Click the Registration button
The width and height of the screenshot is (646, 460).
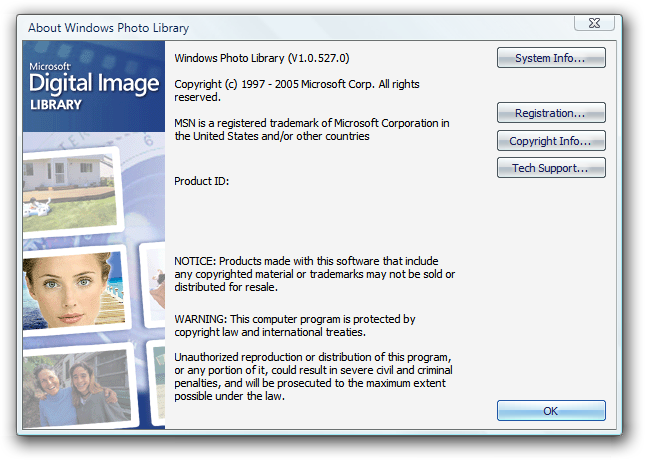pos(551,113)
